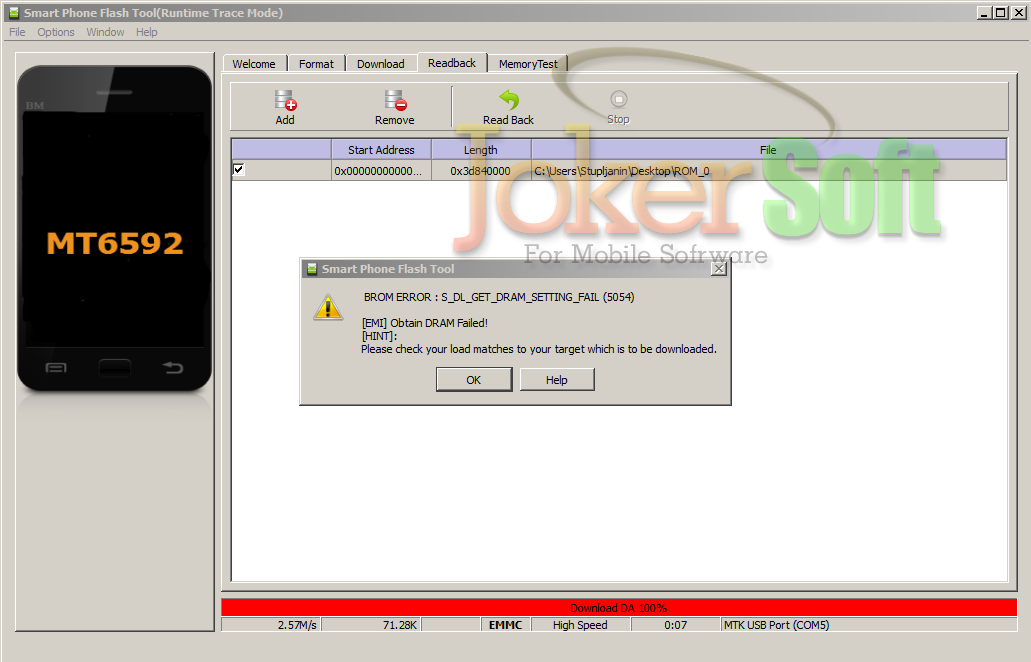The height and width of the screenshot is (662, 1031).
Task: Click the Add readback entry icon
Action: [x=285, y=101]
